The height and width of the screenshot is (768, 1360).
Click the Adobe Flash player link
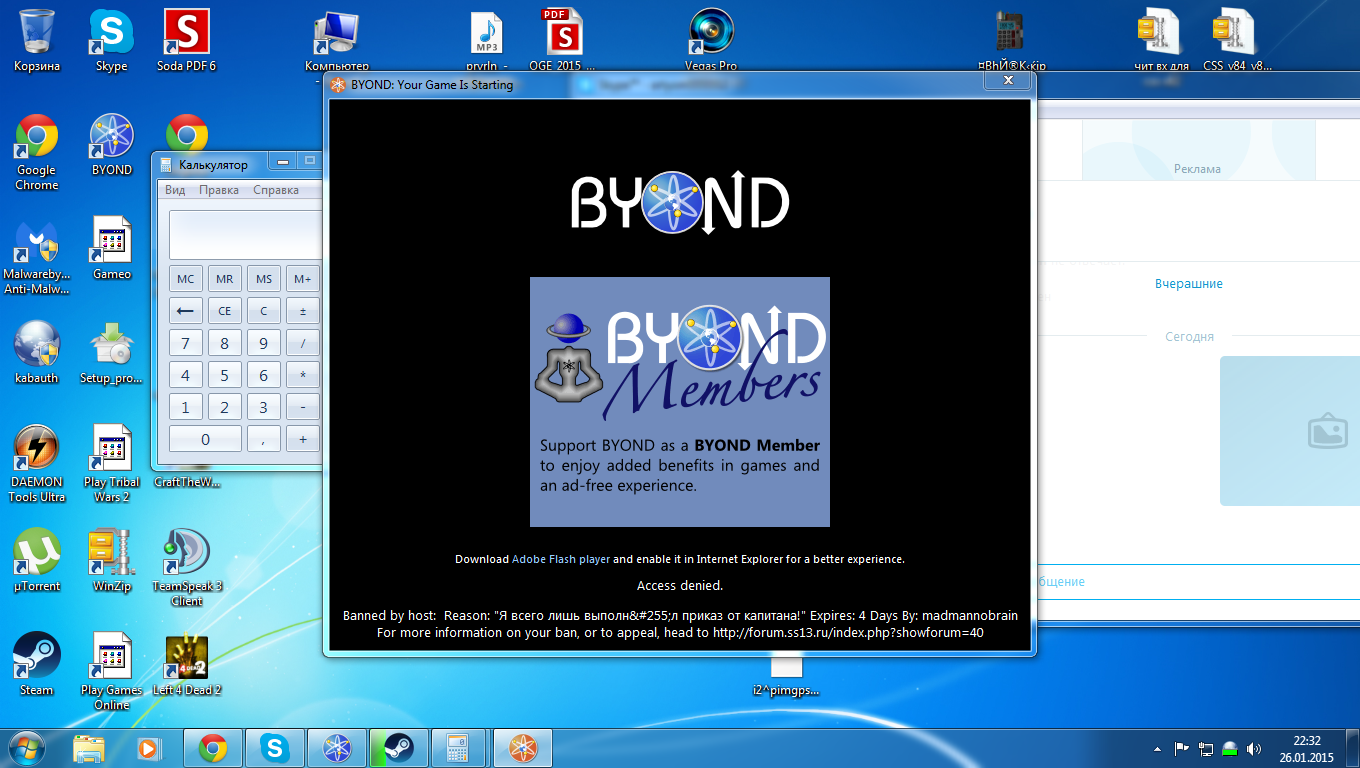coord(561,559)
